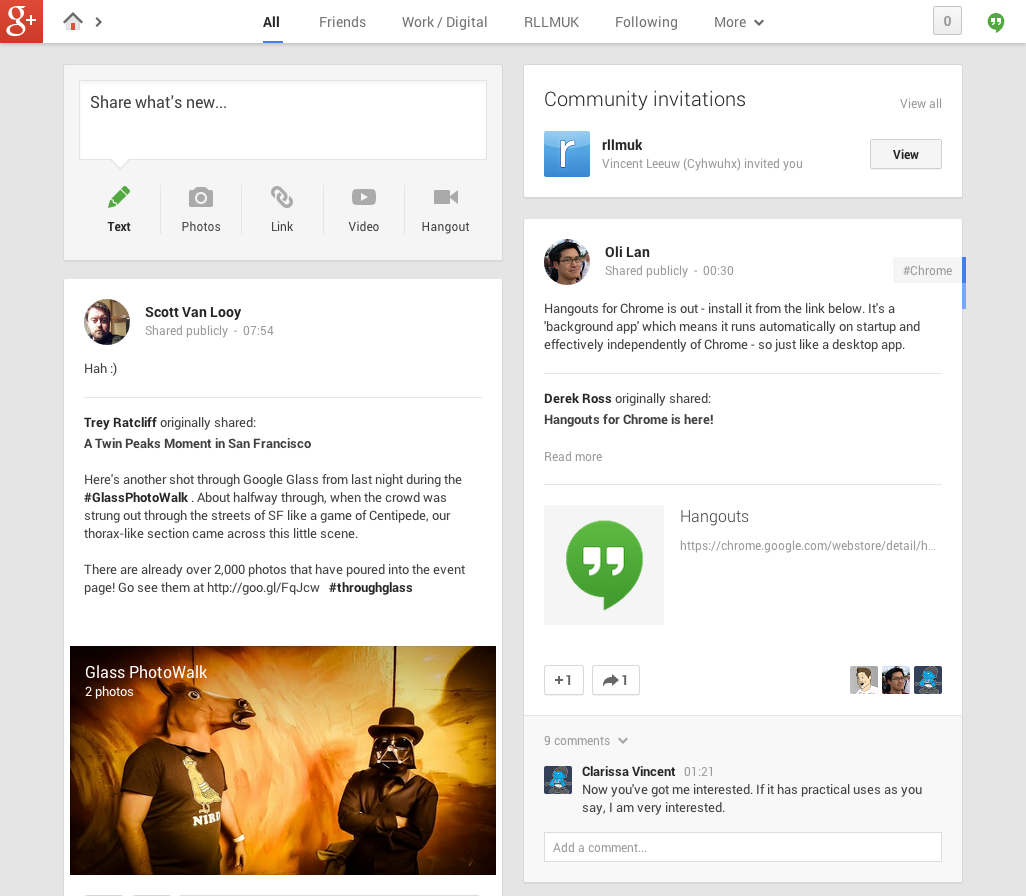Open Oli Lan post timestamp 00:30
Screen dimensions: 1026x896
(718, 270)
